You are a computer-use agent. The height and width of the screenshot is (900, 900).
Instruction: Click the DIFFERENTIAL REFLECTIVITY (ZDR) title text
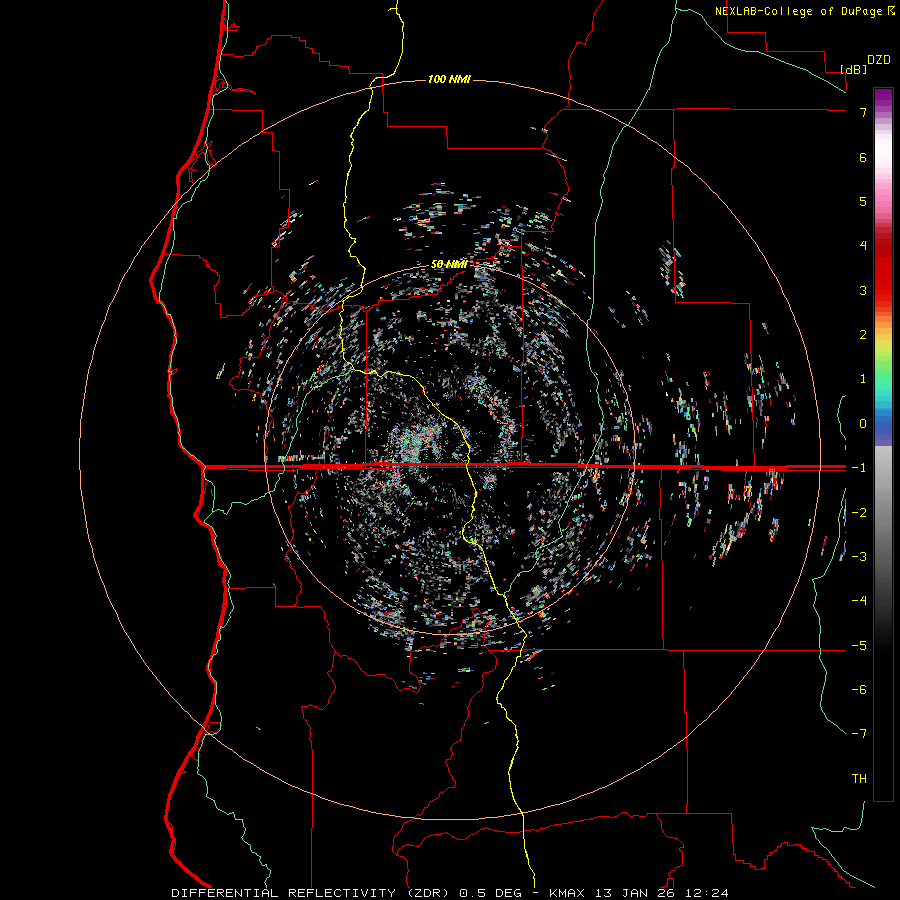tap(313, 893)
